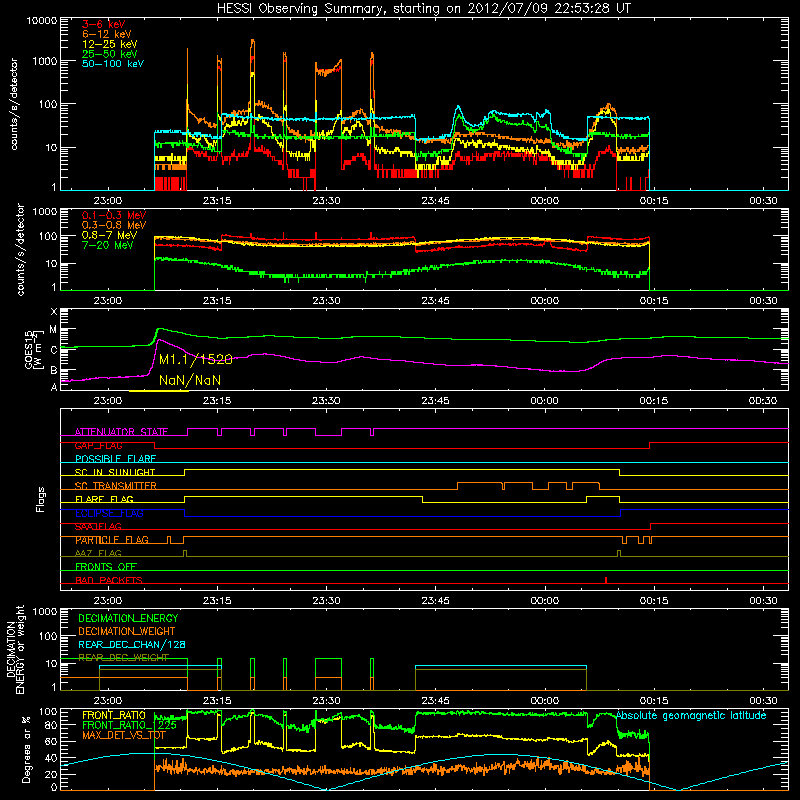
Task: Select the REAR_DEC_WEIGHT legend label
Action: (123, 658)
